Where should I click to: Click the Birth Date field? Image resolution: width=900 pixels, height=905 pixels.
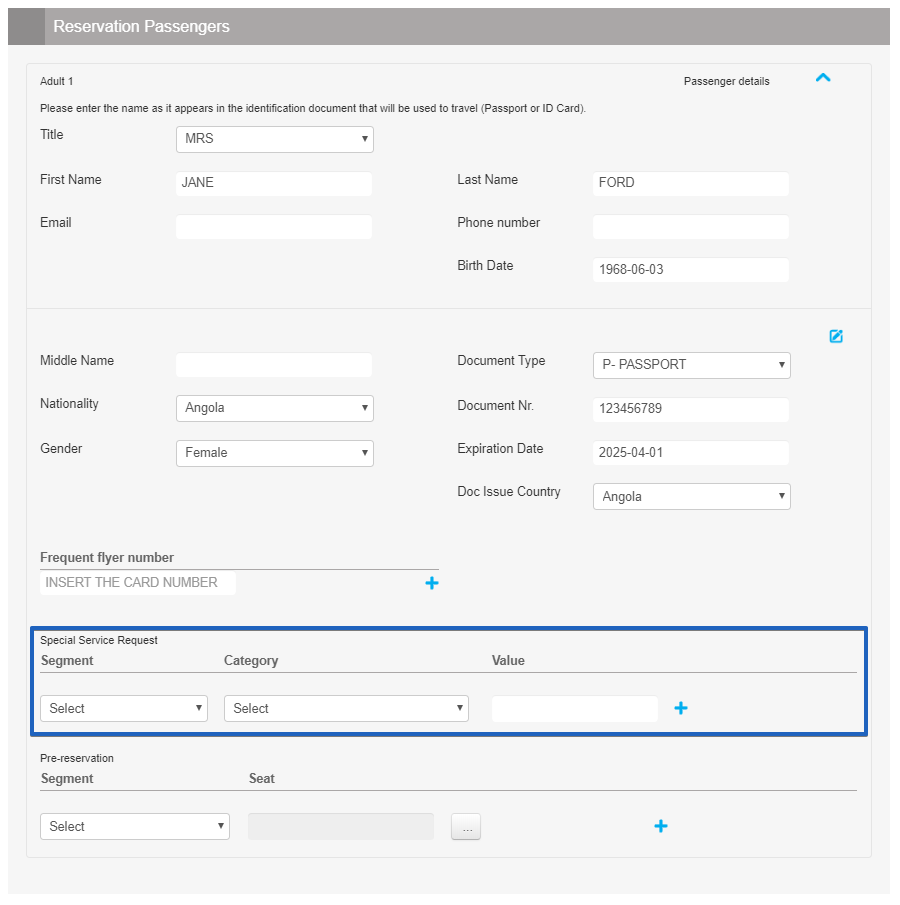691,270
